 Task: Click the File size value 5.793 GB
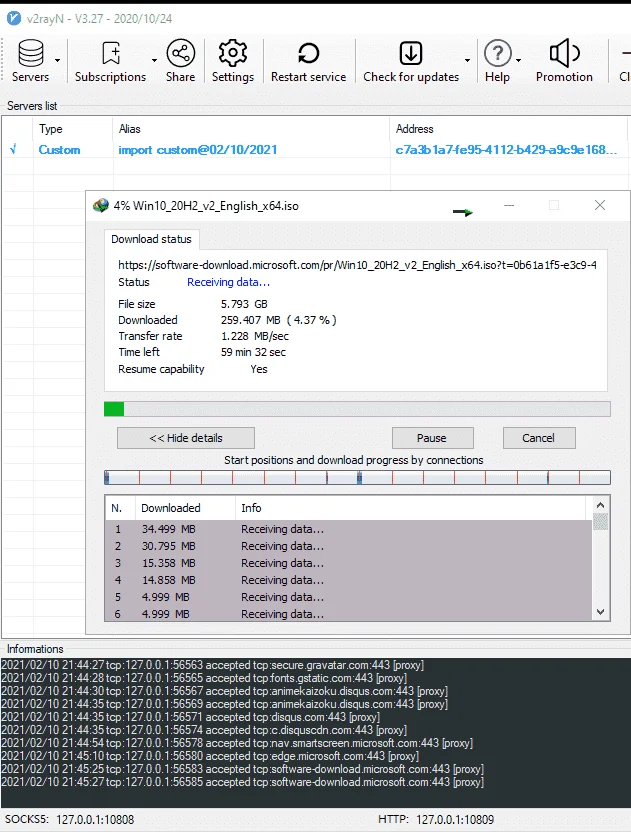tap(244, 304)
